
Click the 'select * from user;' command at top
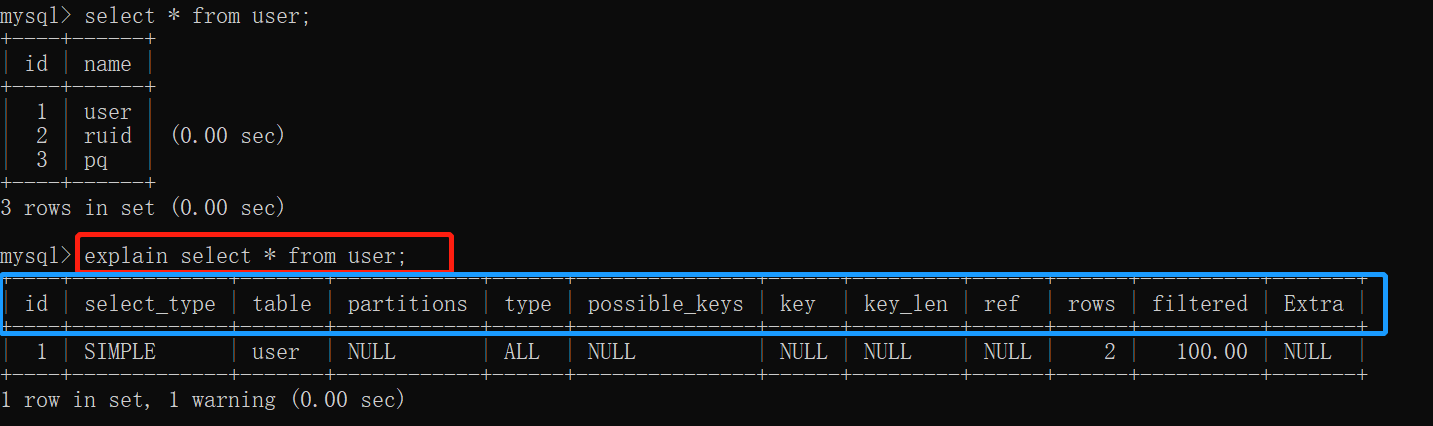[x=192, y=16]
